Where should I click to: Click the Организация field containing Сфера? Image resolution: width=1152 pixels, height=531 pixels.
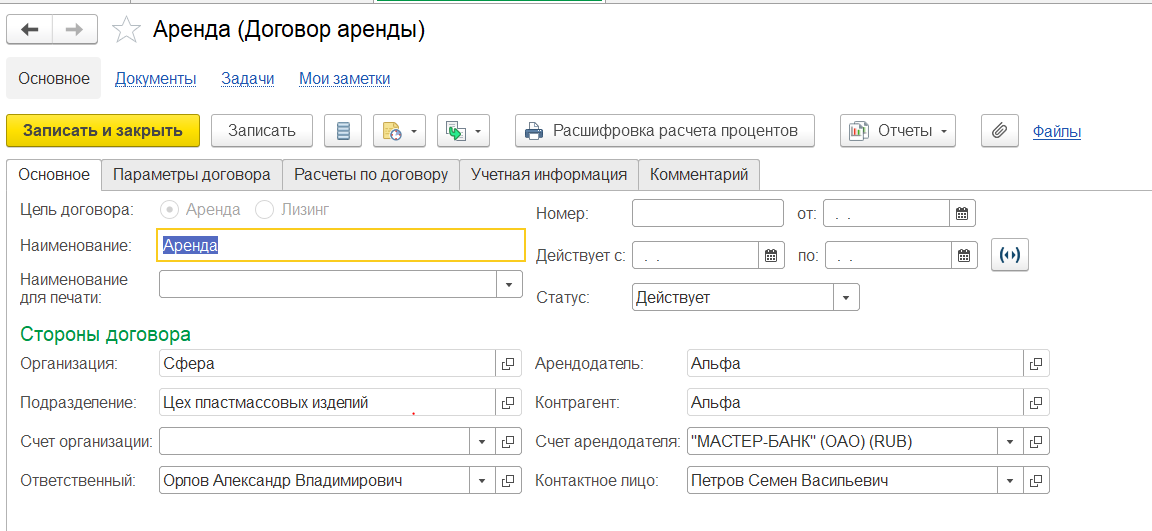coord(328,364)
